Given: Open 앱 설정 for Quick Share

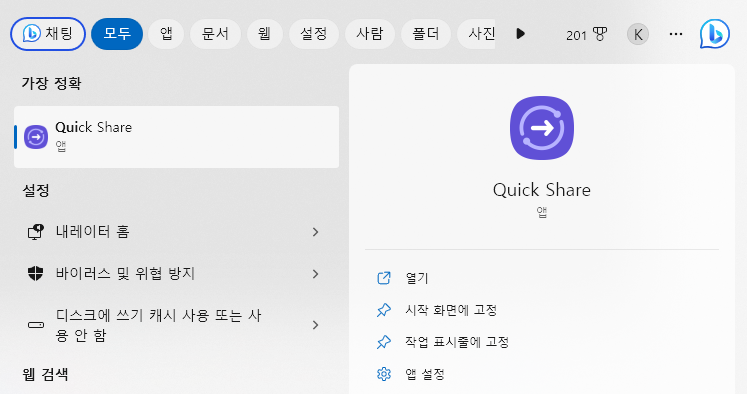Looking at the screenshot, I should tap(425, 374).
